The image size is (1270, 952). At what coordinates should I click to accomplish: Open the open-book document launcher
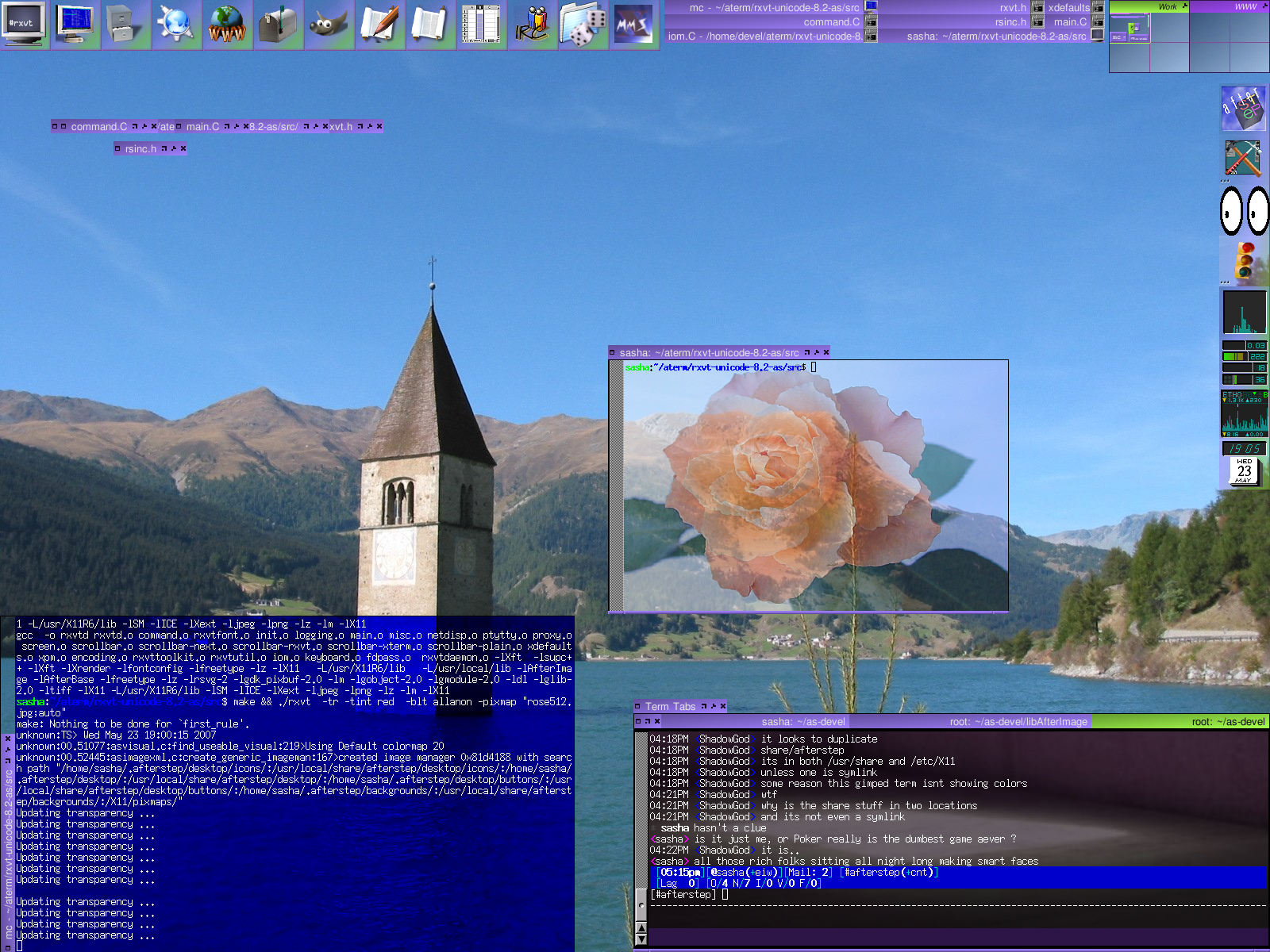(x=430, y=25)
